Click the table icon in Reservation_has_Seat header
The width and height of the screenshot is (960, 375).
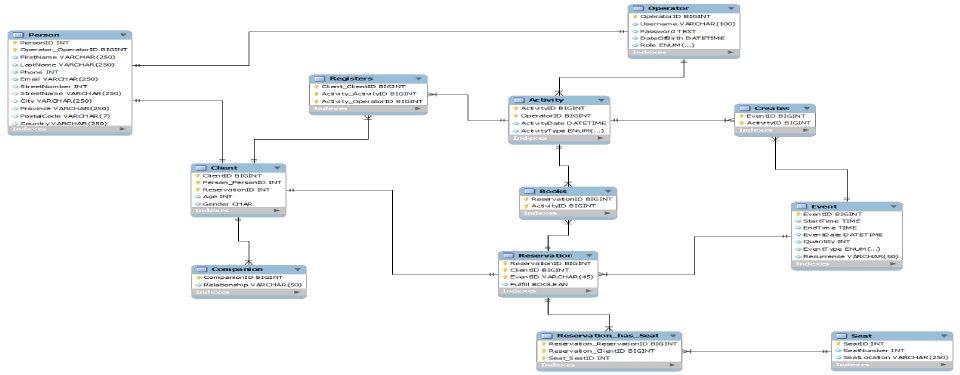(547, 336)
